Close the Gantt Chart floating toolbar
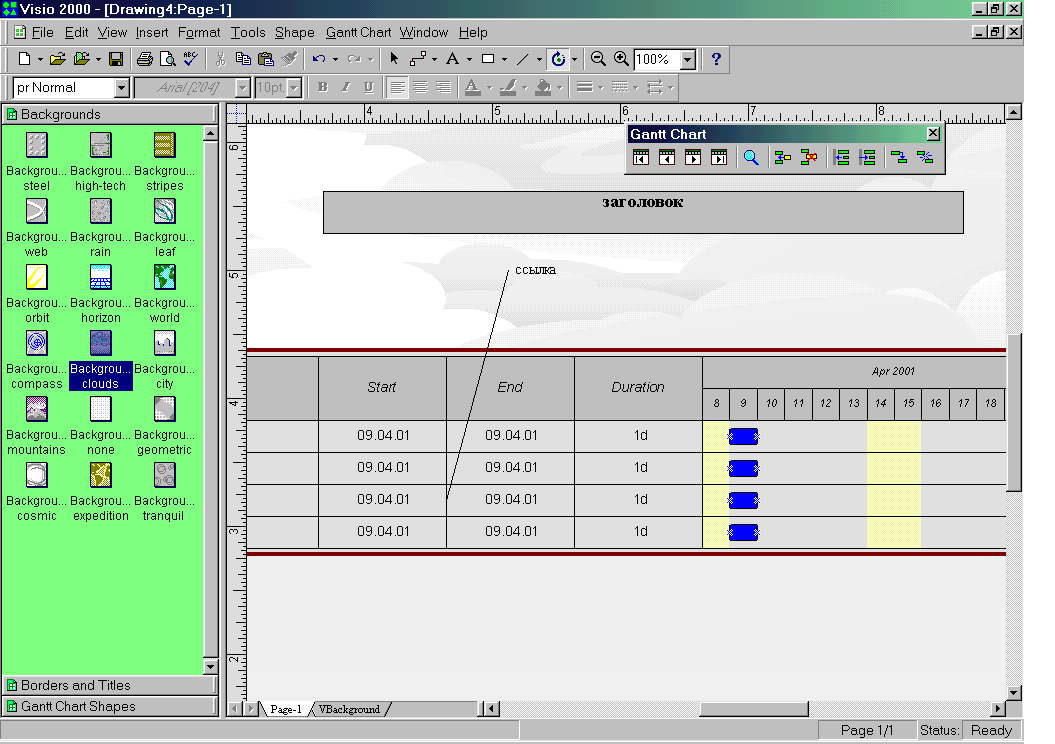The image size is (1055, 744). pyautogui.click(x=933, y=133)
